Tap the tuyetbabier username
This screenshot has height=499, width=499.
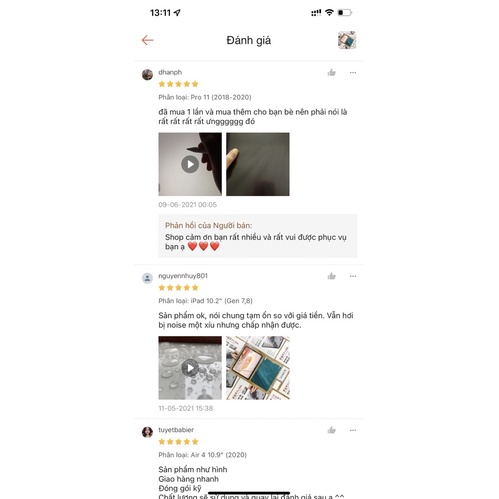point(176,430)
